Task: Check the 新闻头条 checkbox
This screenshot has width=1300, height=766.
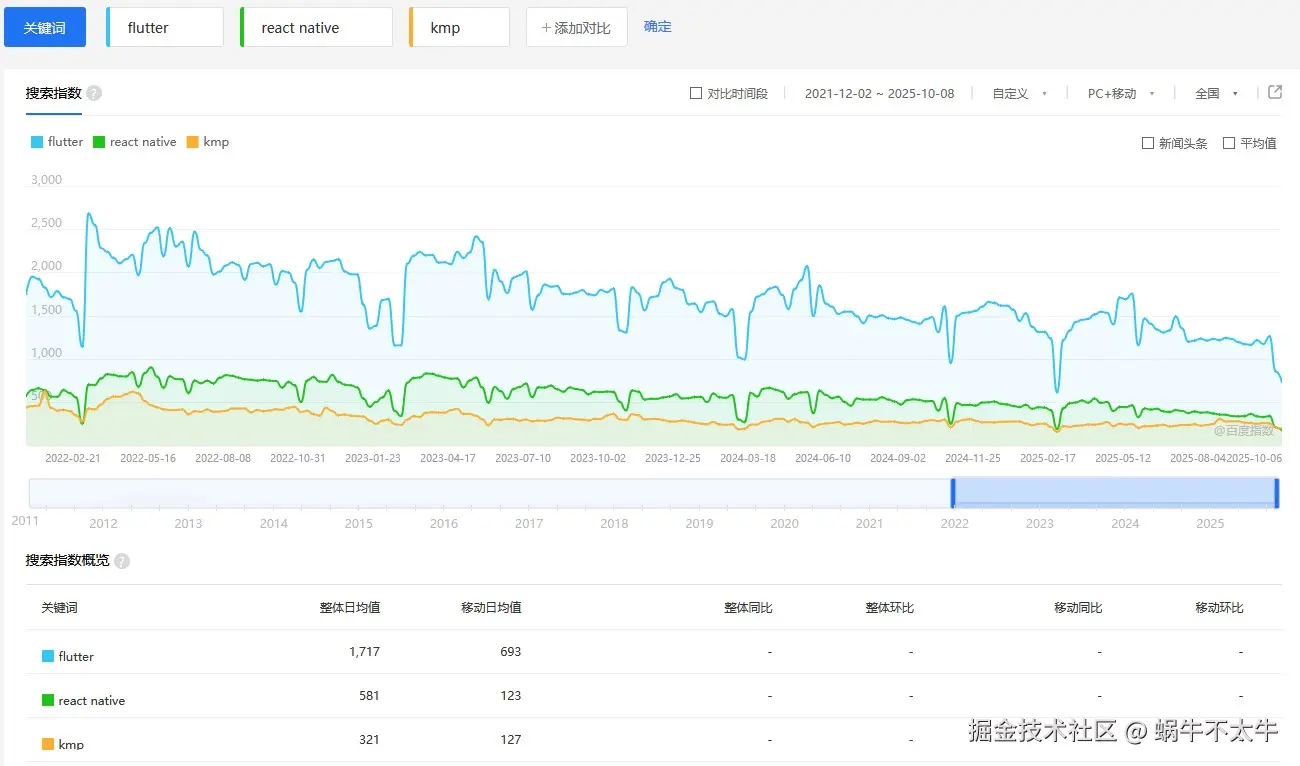Action: click(1148, 143)
